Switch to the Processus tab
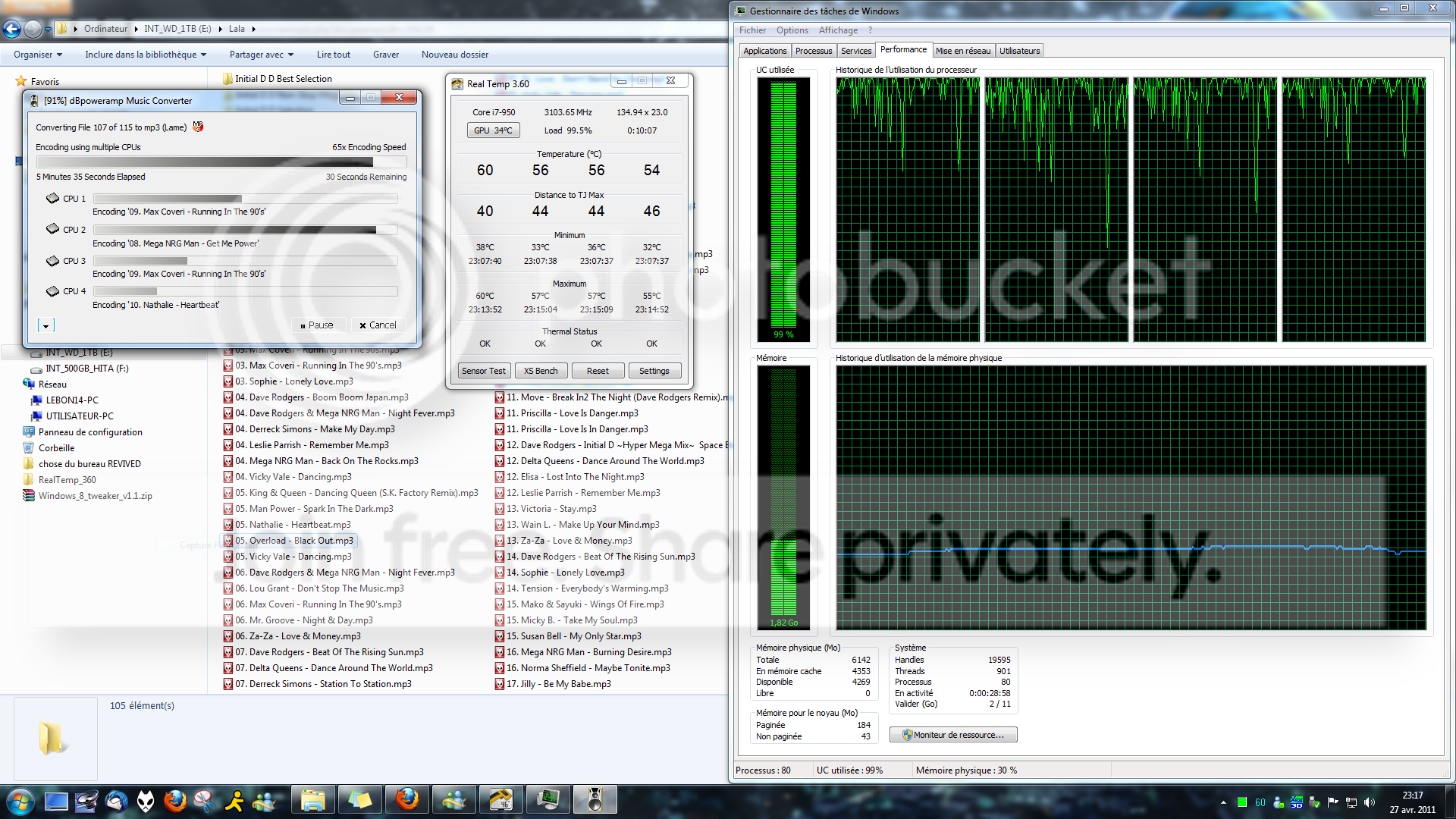 [814, 51]
